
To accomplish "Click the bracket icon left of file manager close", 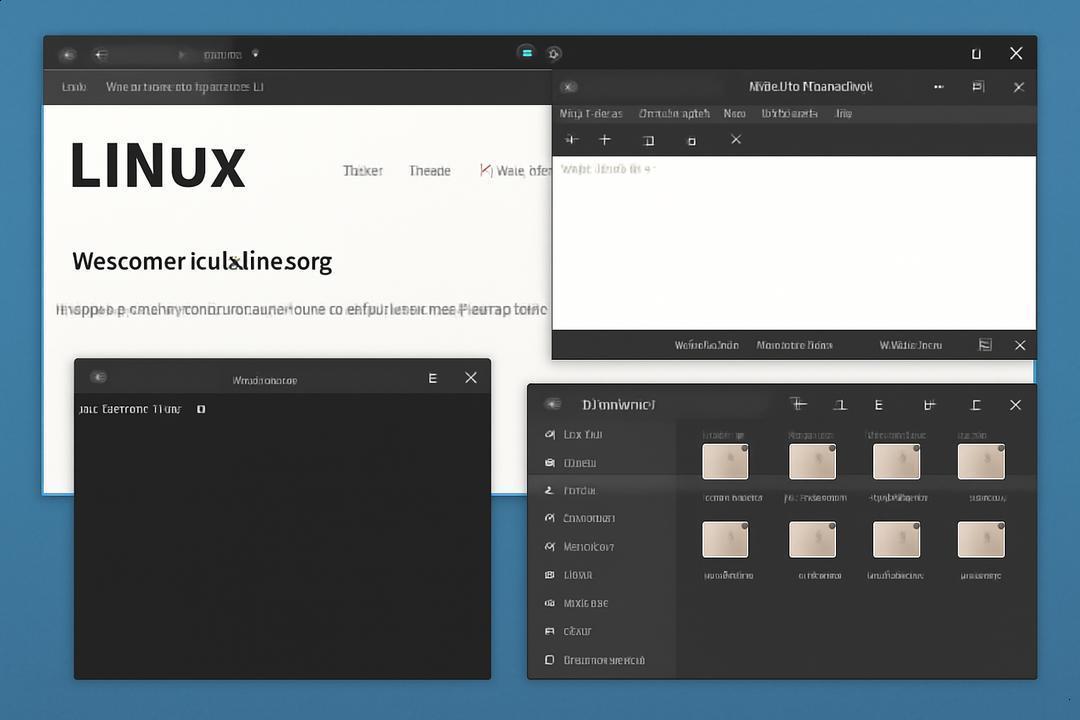I will point(975,405).
